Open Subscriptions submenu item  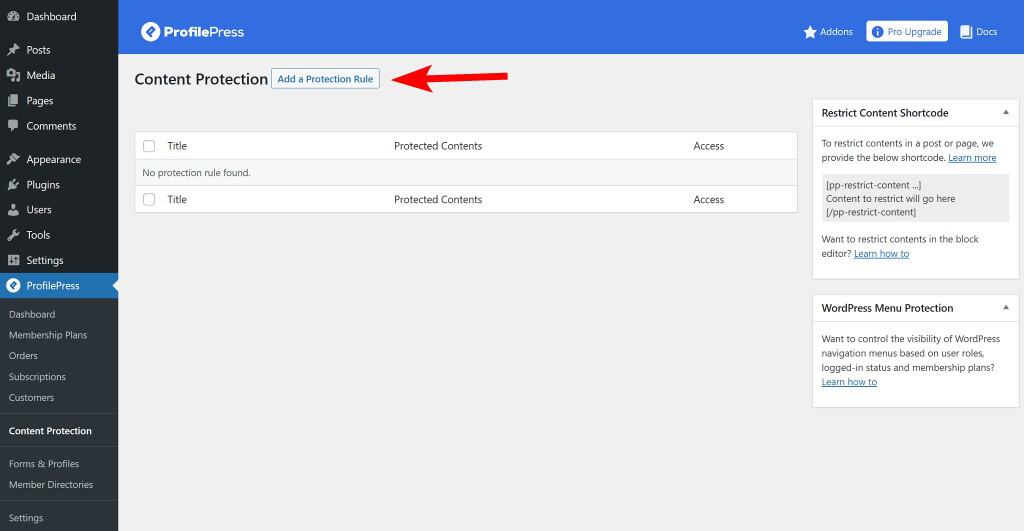(x=37, y=377)
